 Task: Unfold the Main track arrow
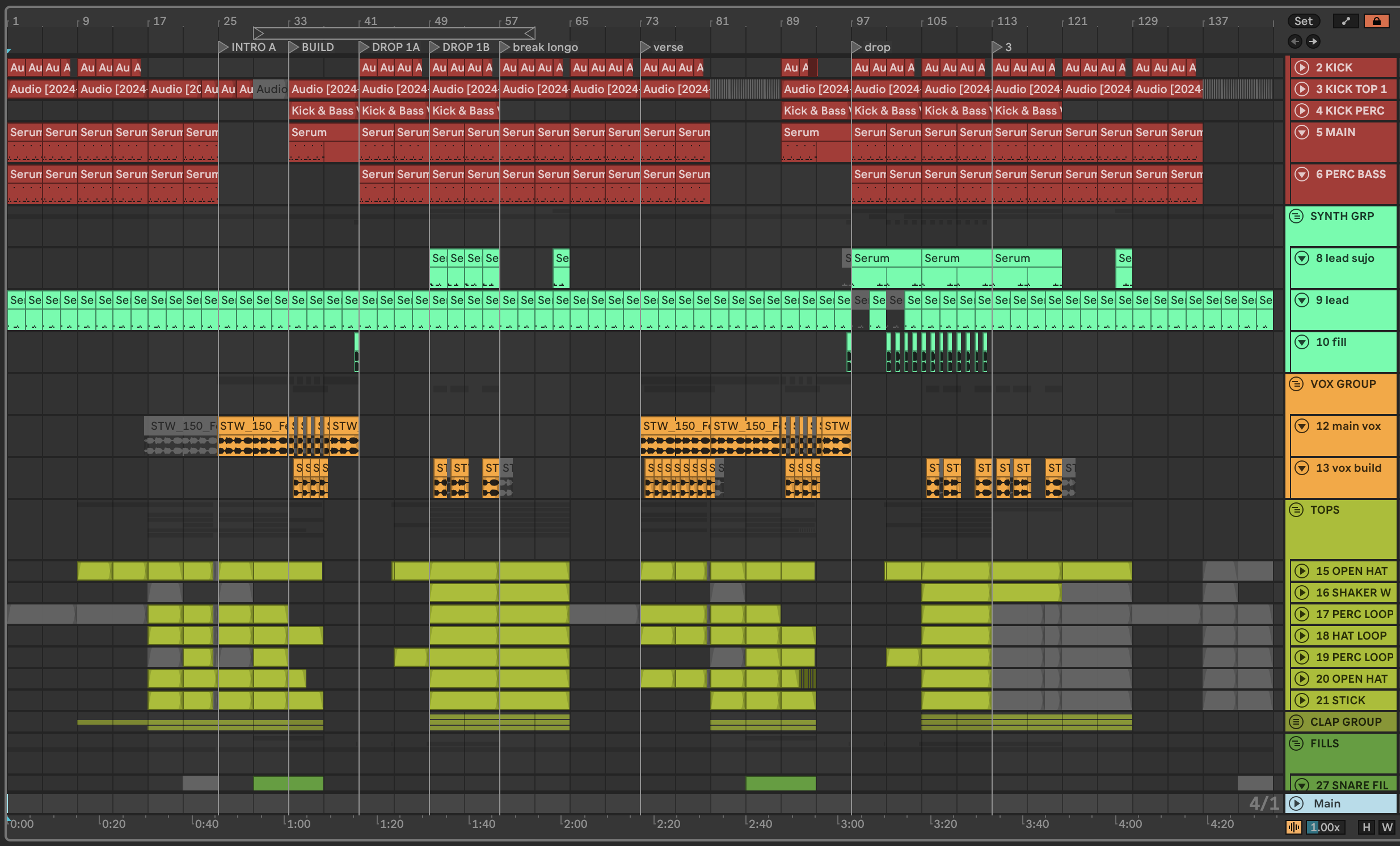pyautogui.click(x=1296, y=803)
